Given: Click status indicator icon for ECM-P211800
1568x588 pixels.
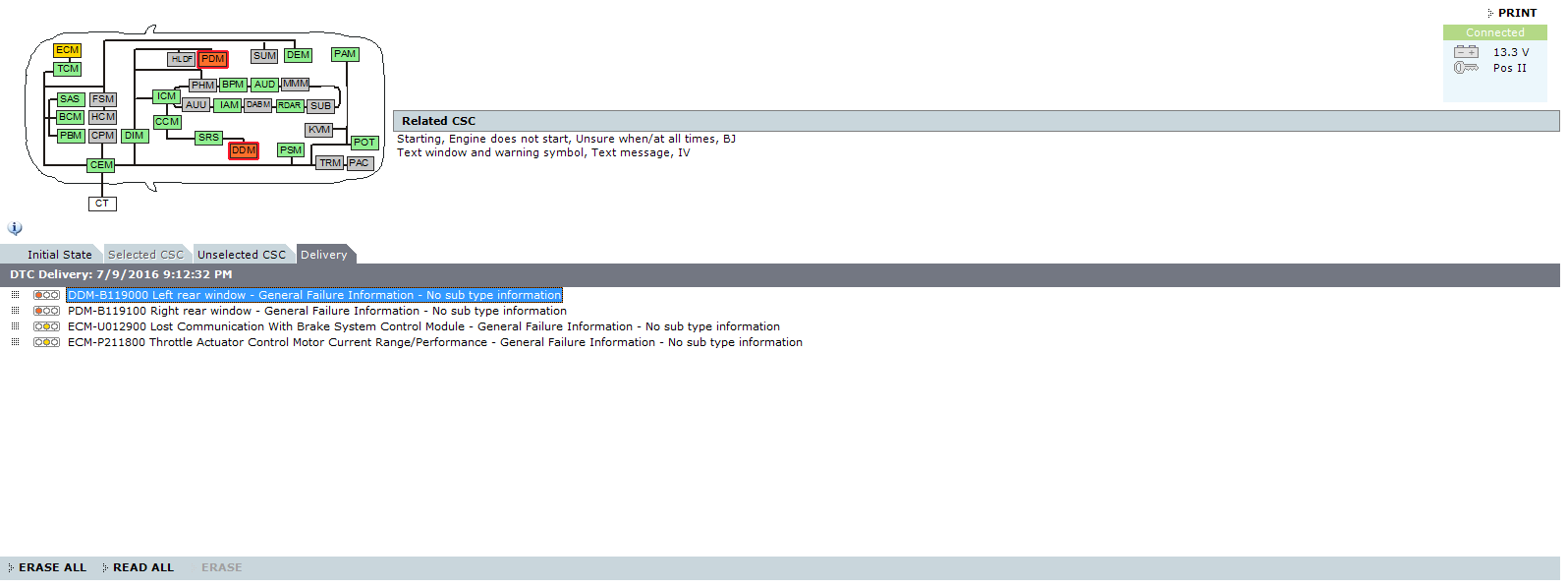Looking at the screenshot, I should pyautogui.click(x=46, y=342).
